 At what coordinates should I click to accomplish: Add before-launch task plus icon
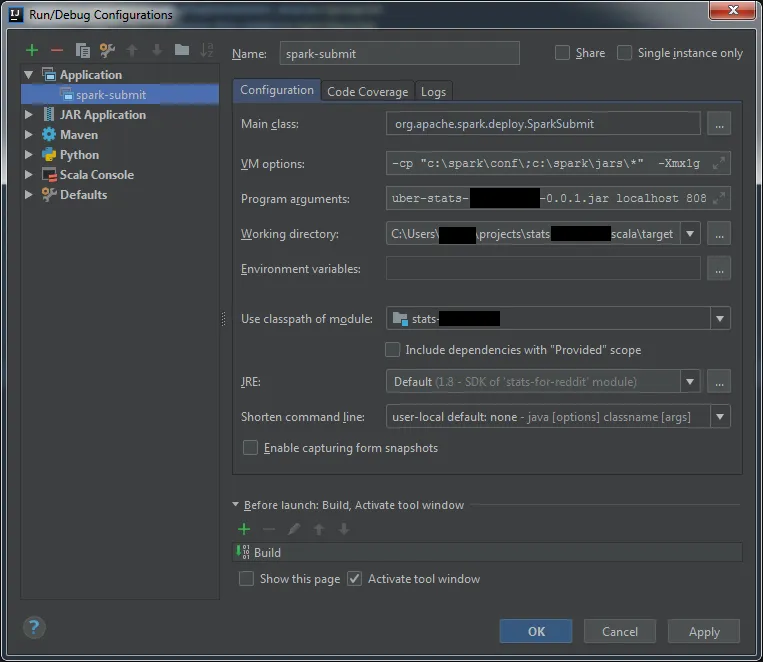tap(244, 529)
